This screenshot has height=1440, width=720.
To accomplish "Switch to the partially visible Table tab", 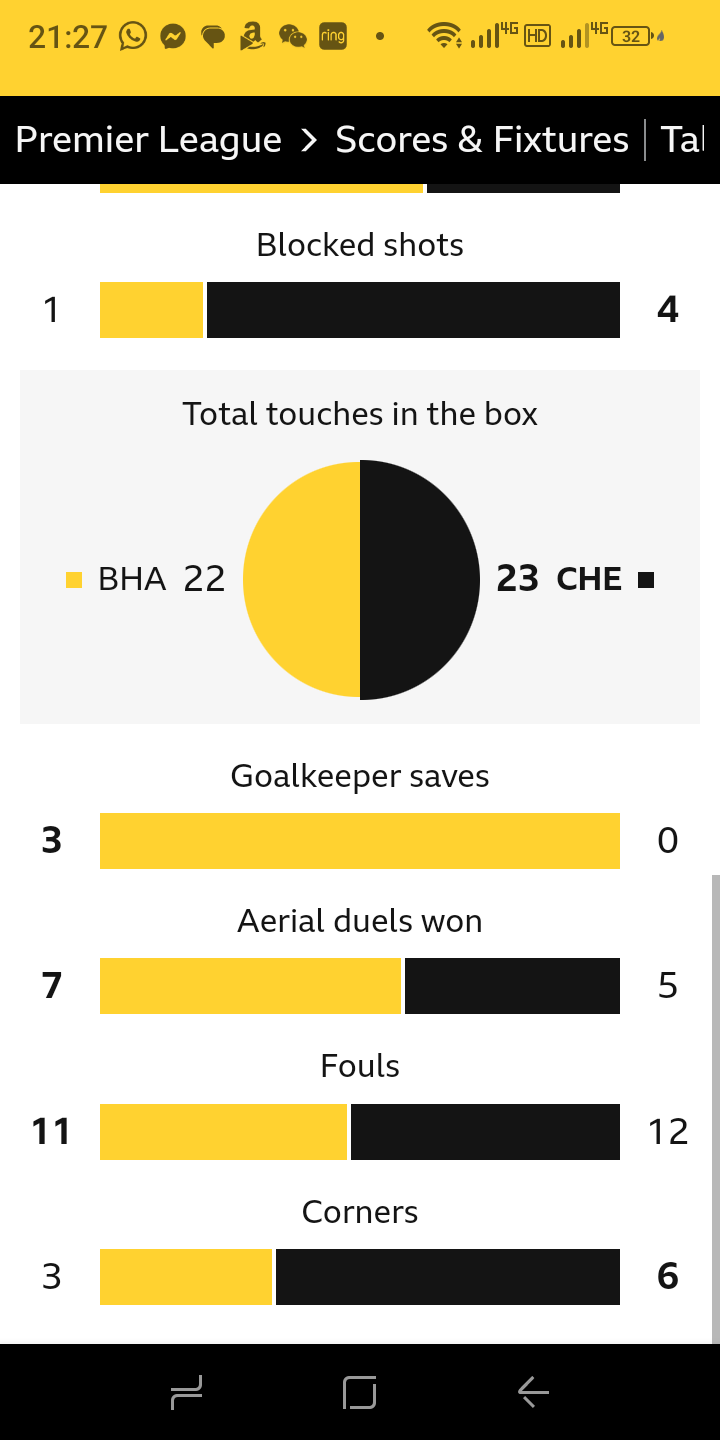I will 683,140.
